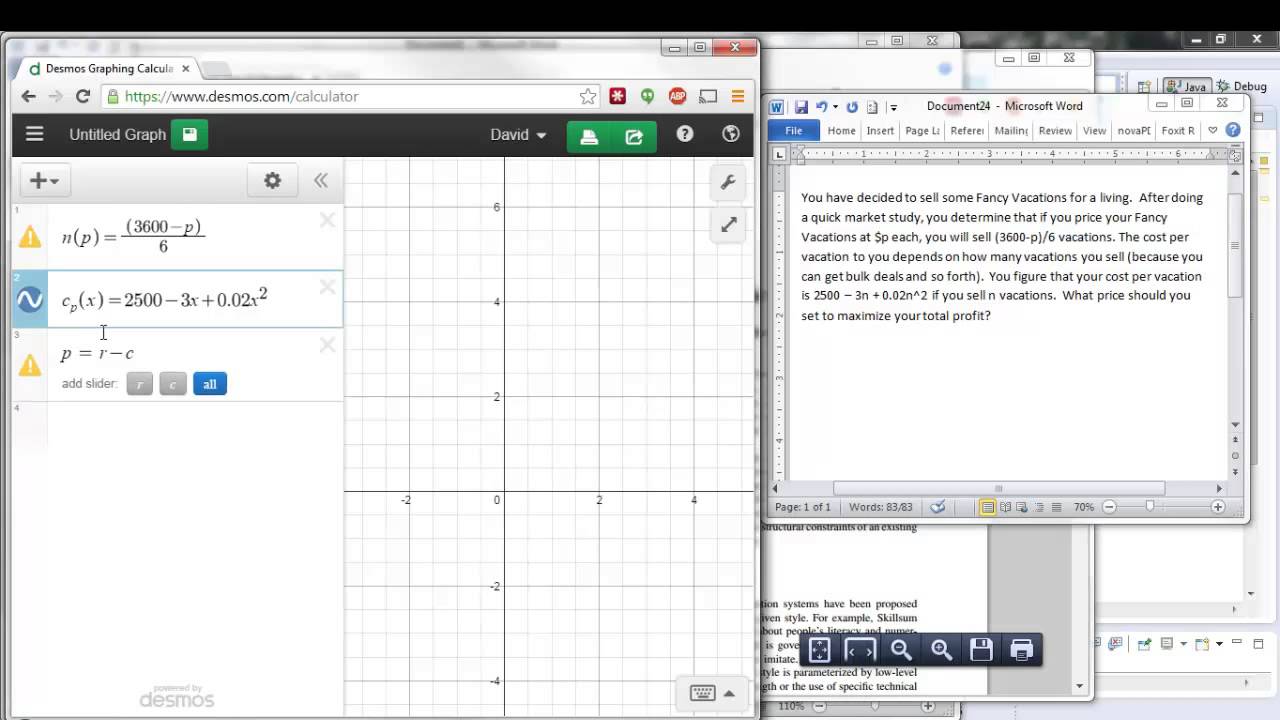Image resolution: width=1280 pixels, height=720 pixels.
Task: Click the fit page icon in PDF toolbar
Action: [x=820, y=650]
